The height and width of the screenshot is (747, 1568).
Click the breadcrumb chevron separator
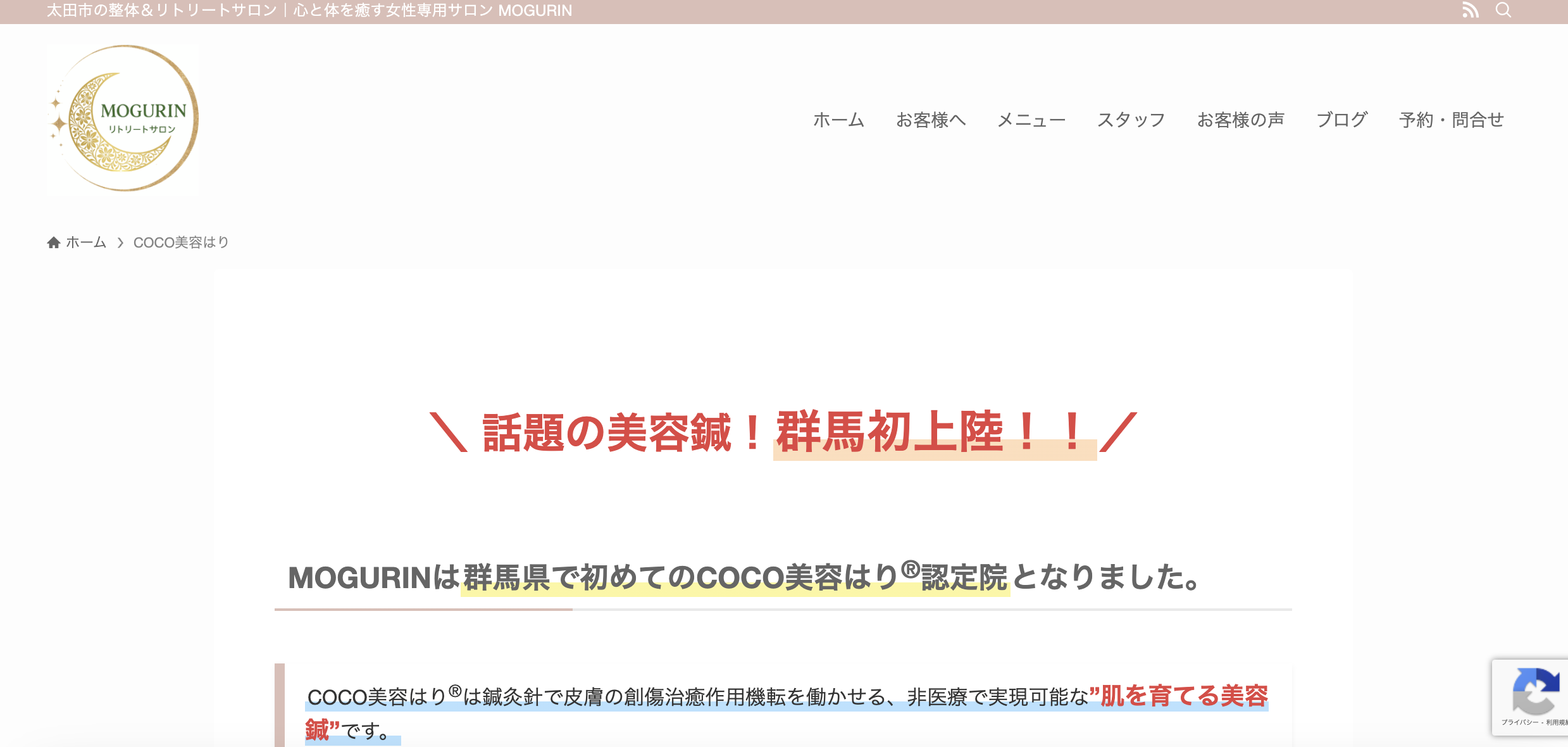pyautogui.click(x=120, y=242)
